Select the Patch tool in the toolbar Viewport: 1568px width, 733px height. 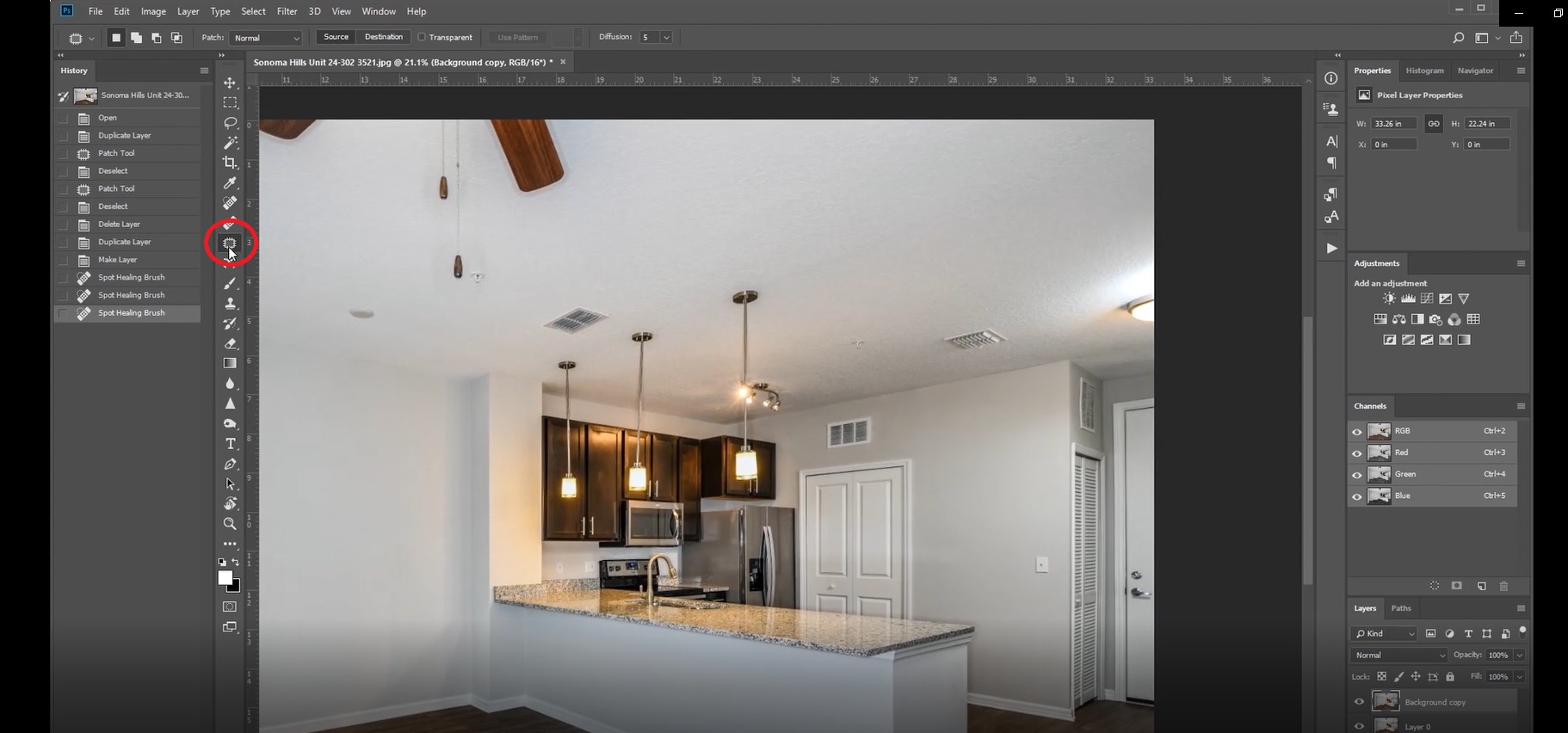coord(230,243)
